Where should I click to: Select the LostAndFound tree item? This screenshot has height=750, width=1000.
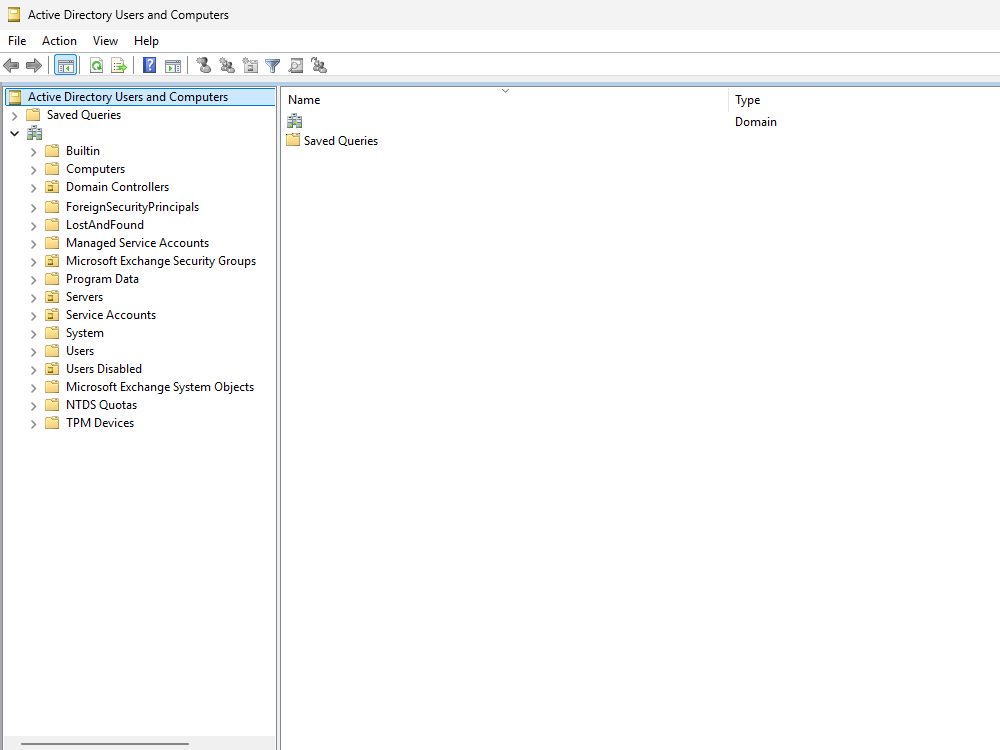tap(105, 225)
